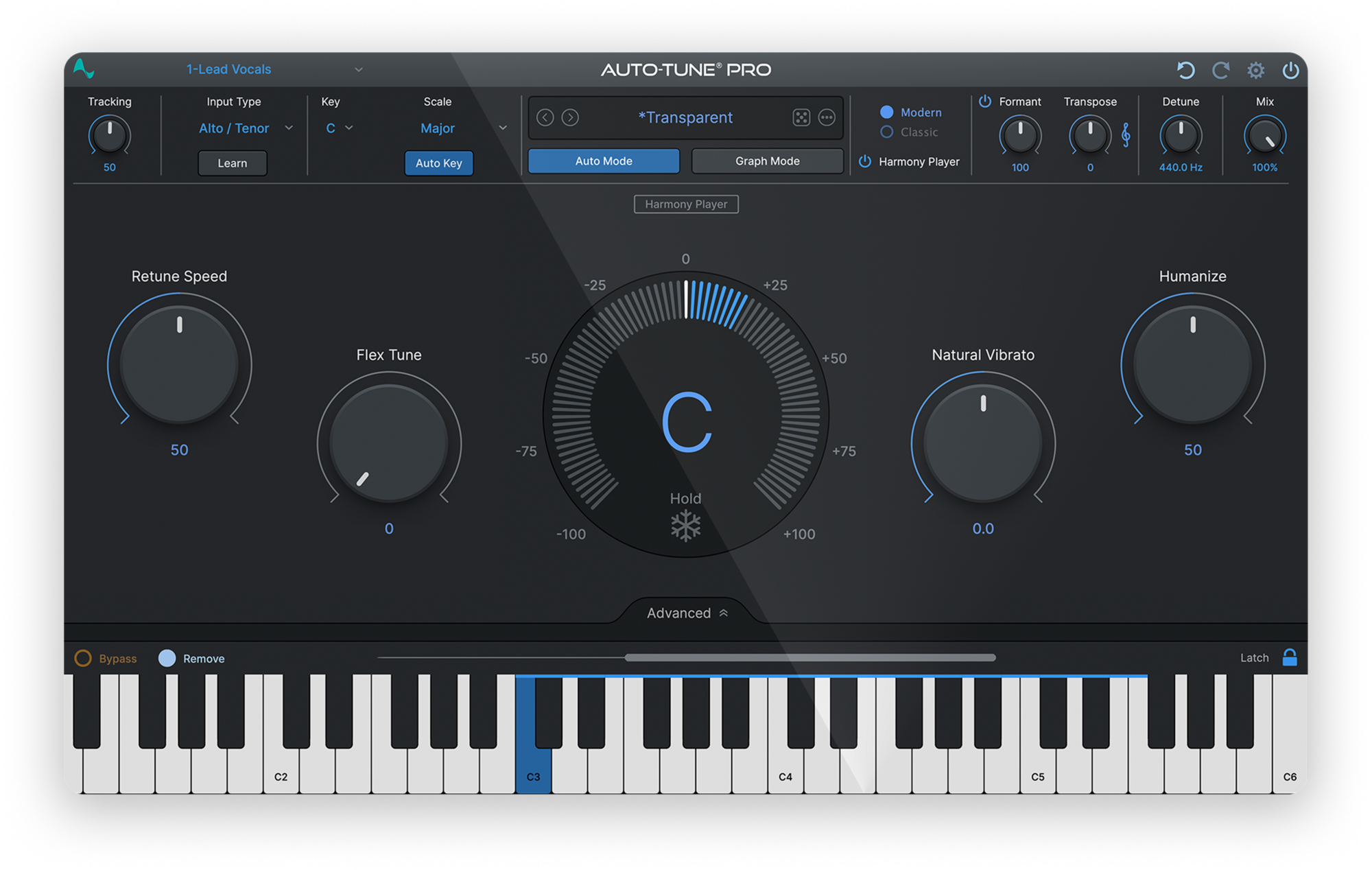The width and height of the screenshot is (1372, 870).
Task: Click the keyboard range scrollbar
Action: [x=810, y=657]
